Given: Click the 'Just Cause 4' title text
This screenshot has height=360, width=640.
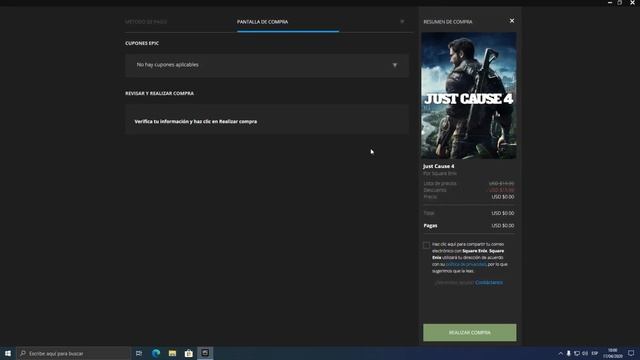Looking at the screenshot, I should pyautogui.click(x=438, y=166).
